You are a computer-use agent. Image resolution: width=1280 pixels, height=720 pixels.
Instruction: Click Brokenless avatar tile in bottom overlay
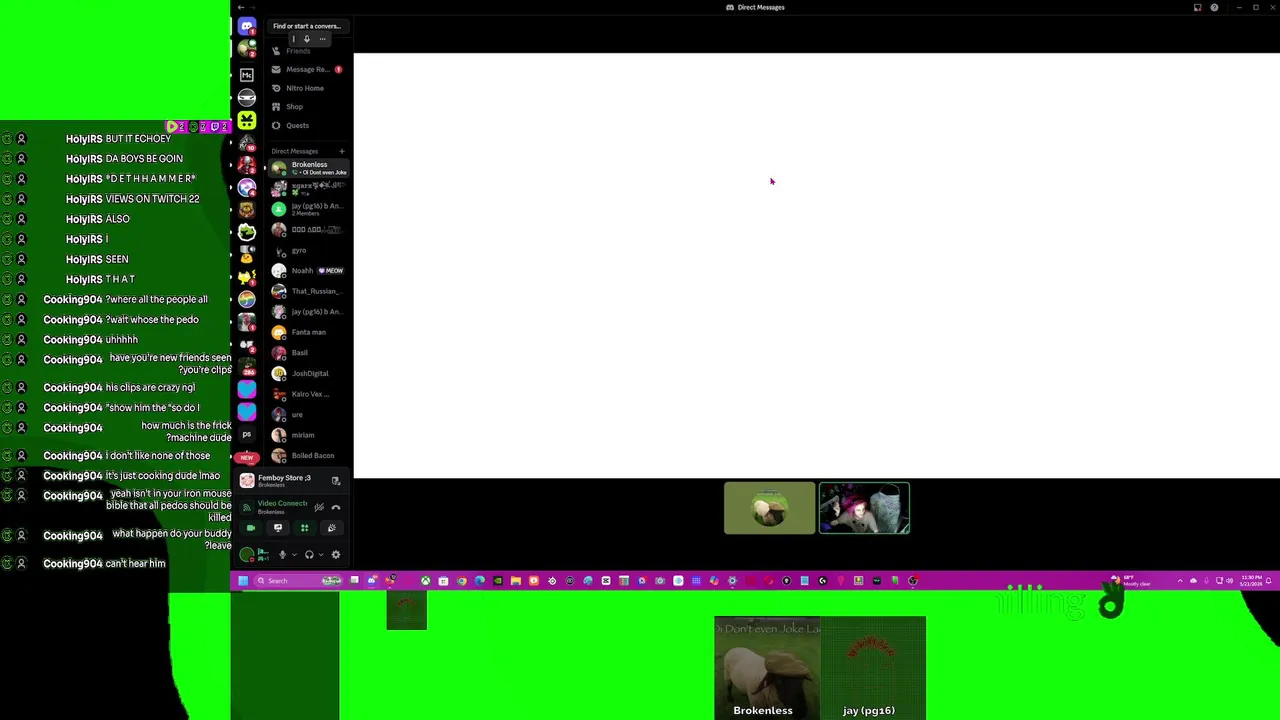pos(767,668)
